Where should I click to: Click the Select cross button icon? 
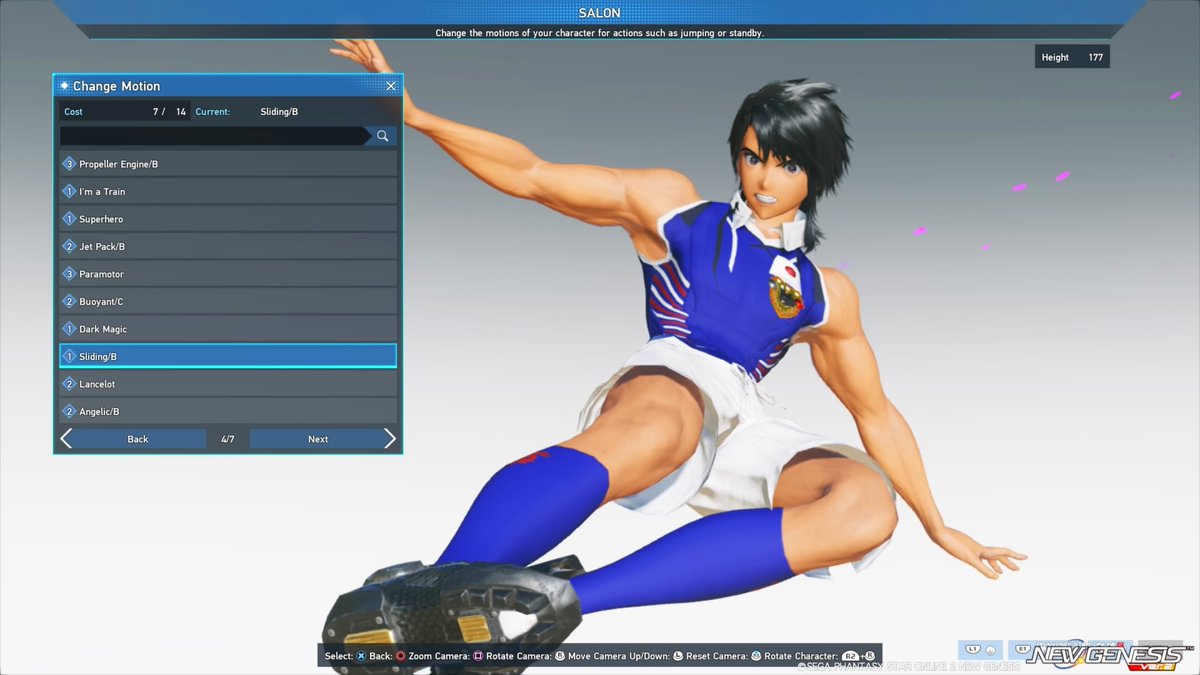pos(361,656)
